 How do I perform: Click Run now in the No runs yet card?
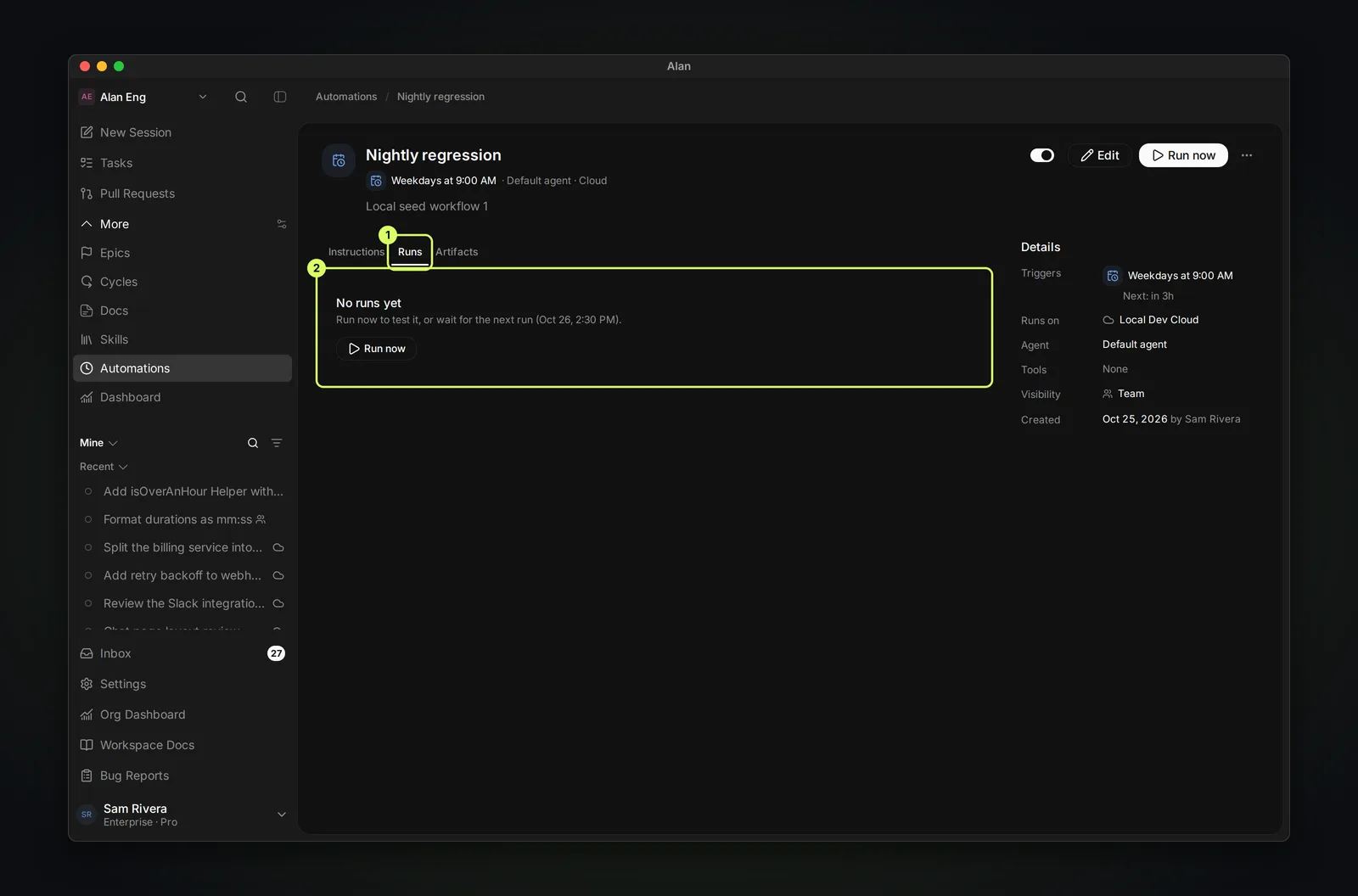(377, 349)
